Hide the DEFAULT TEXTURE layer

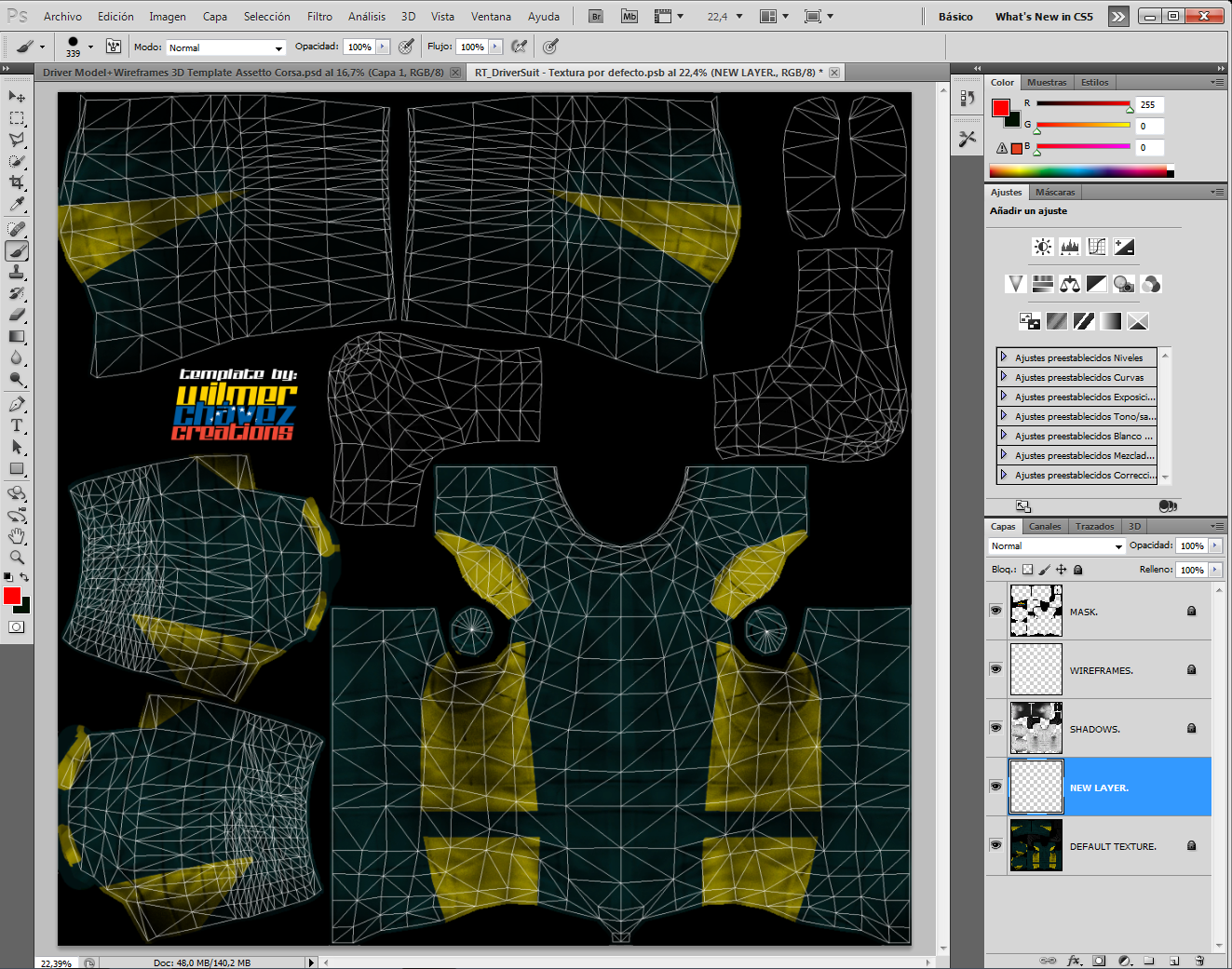click(996, 845)
